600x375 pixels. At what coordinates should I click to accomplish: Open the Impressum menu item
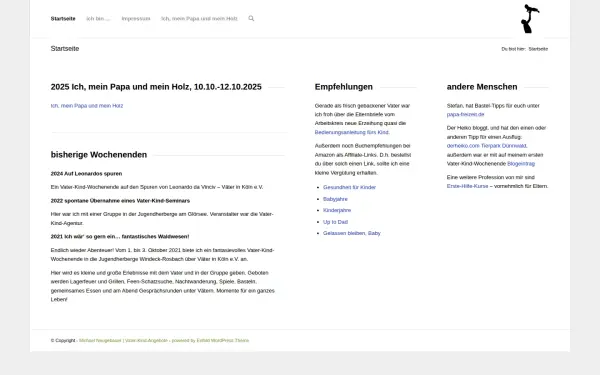coord(136,19)
